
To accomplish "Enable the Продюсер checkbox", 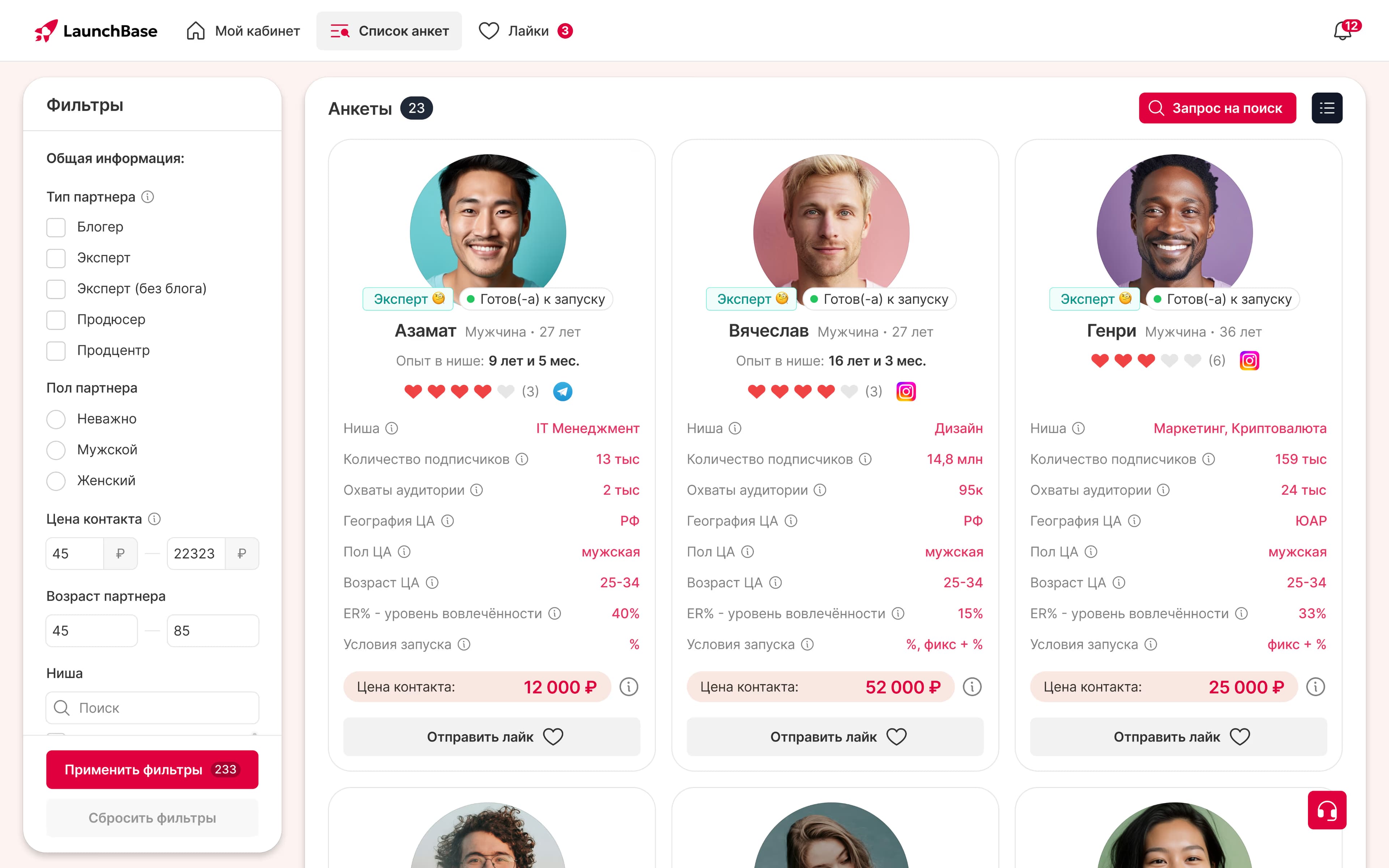I will [x=56, y=320].
